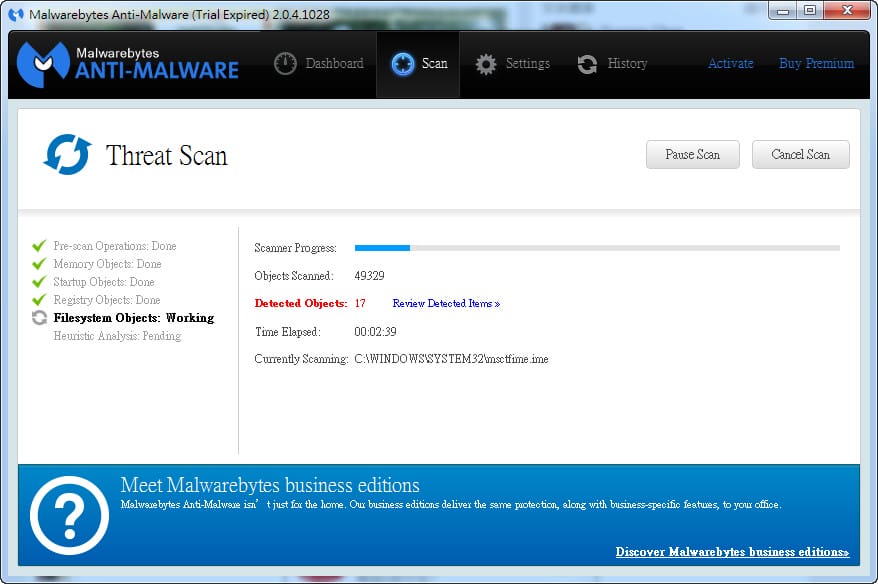
Task: Click the 'Detected Objects:' red label
Action: click(301, 303)
